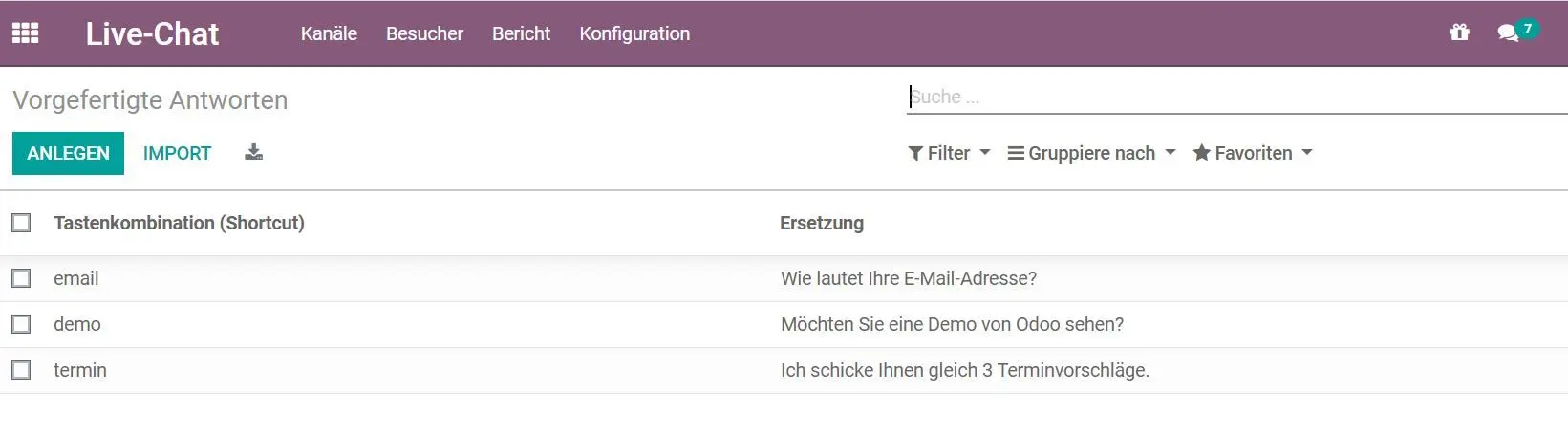Click the IMPORT button
1568x436 pixels.
[x=177, y=153]
